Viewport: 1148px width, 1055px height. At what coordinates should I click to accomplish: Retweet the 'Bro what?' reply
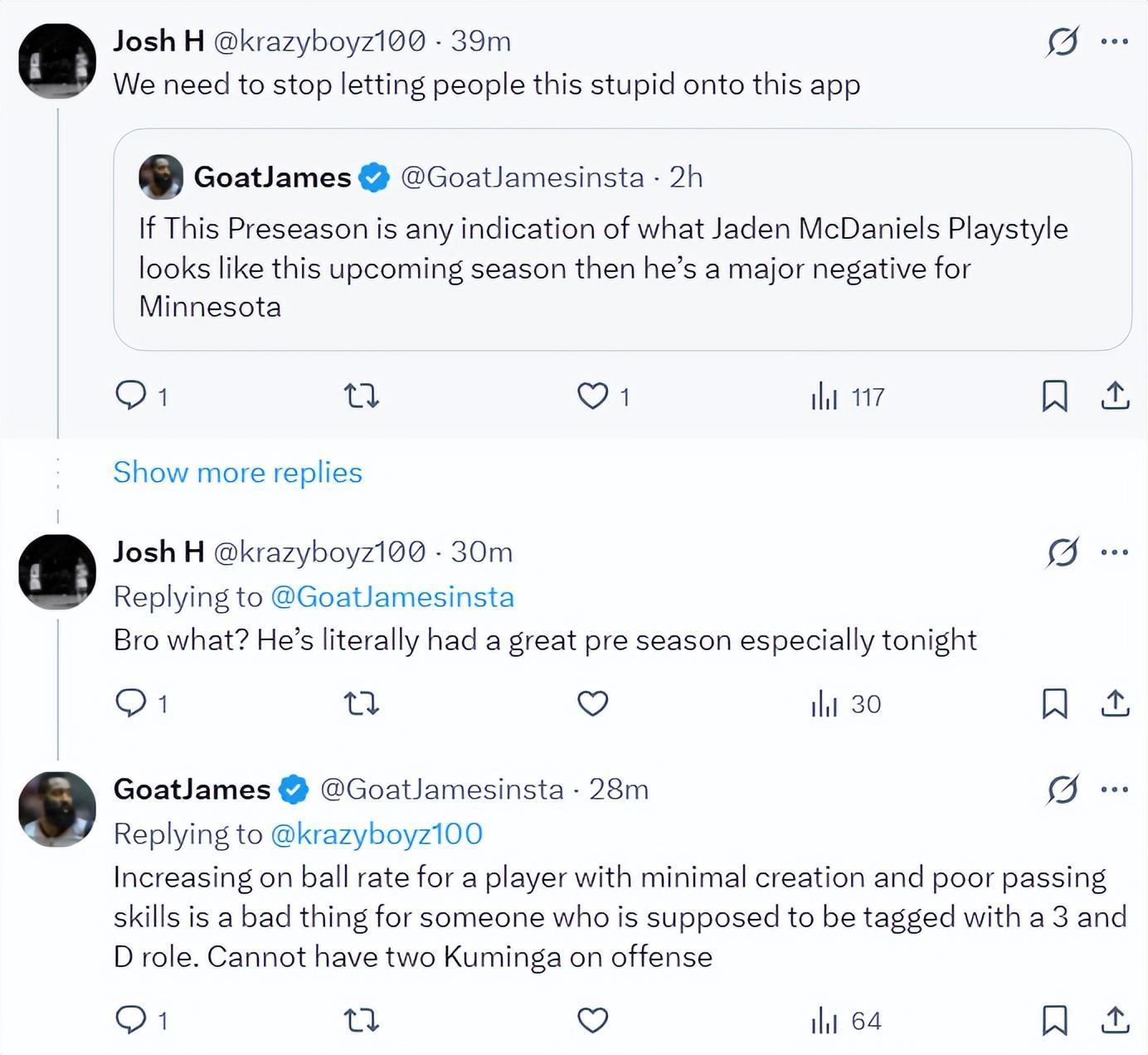tap(362, 704)
